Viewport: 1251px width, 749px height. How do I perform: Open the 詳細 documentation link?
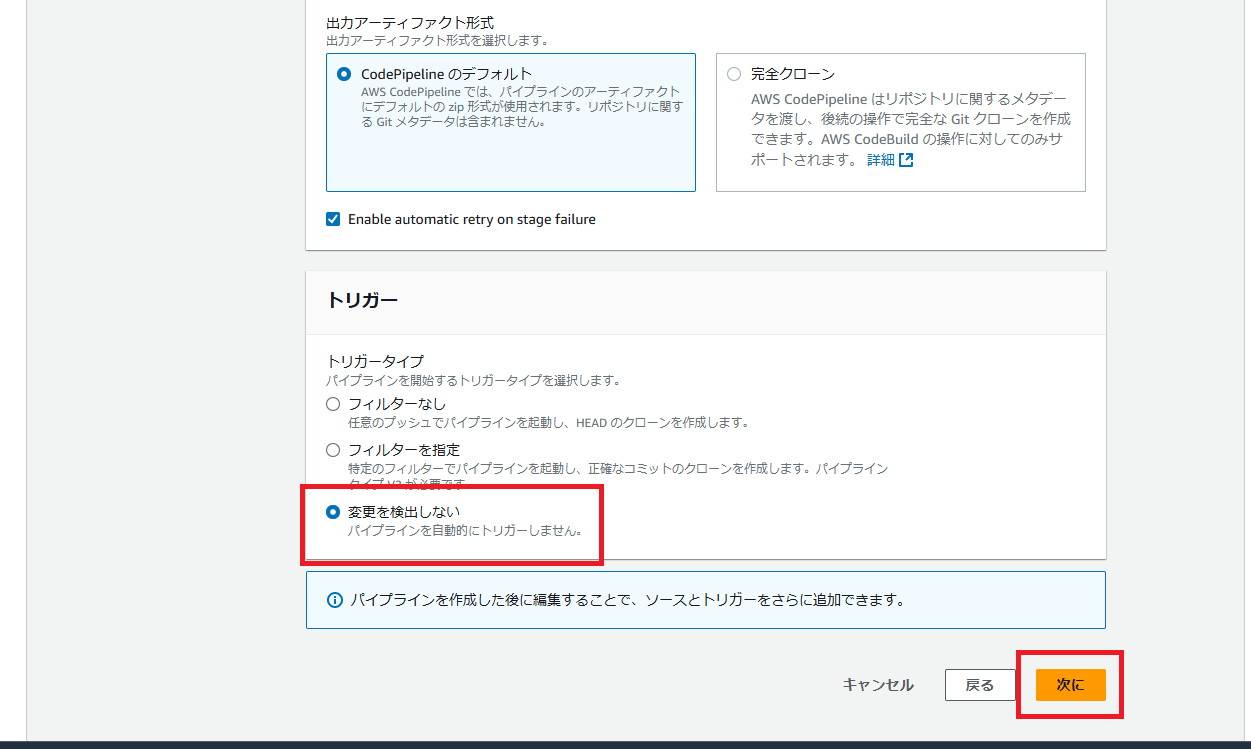tap(880, 159)
